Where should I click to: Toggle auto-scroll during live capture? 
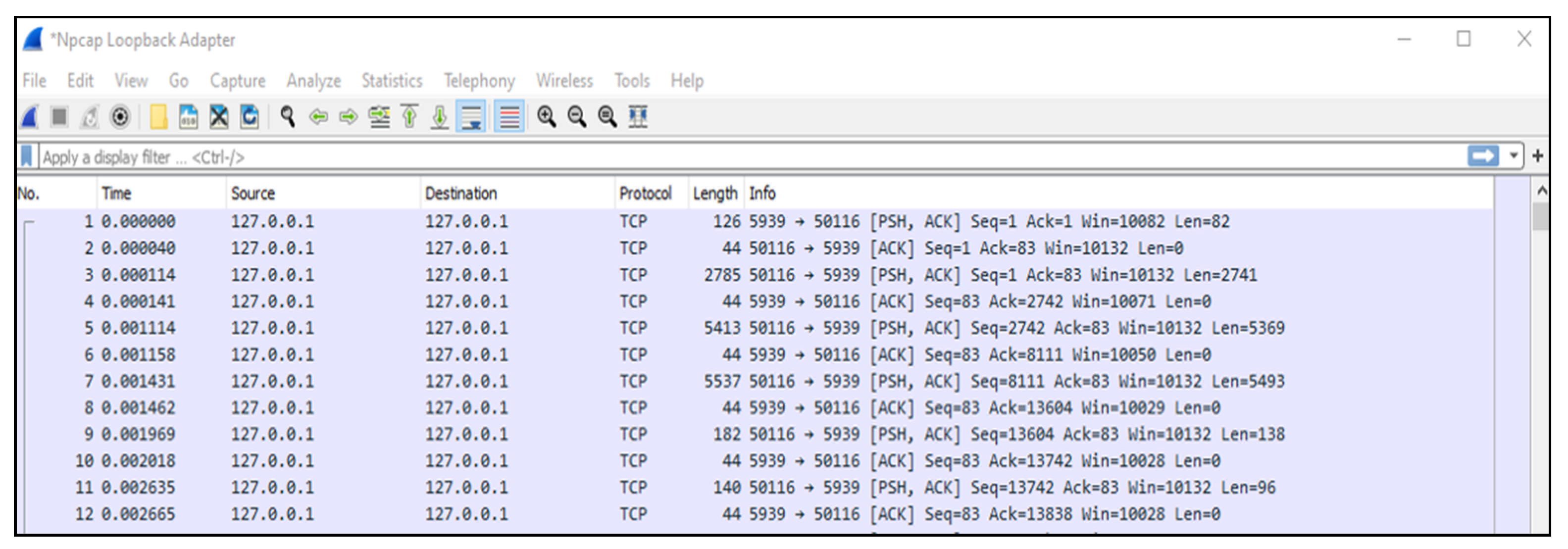(x=471, y=116)
